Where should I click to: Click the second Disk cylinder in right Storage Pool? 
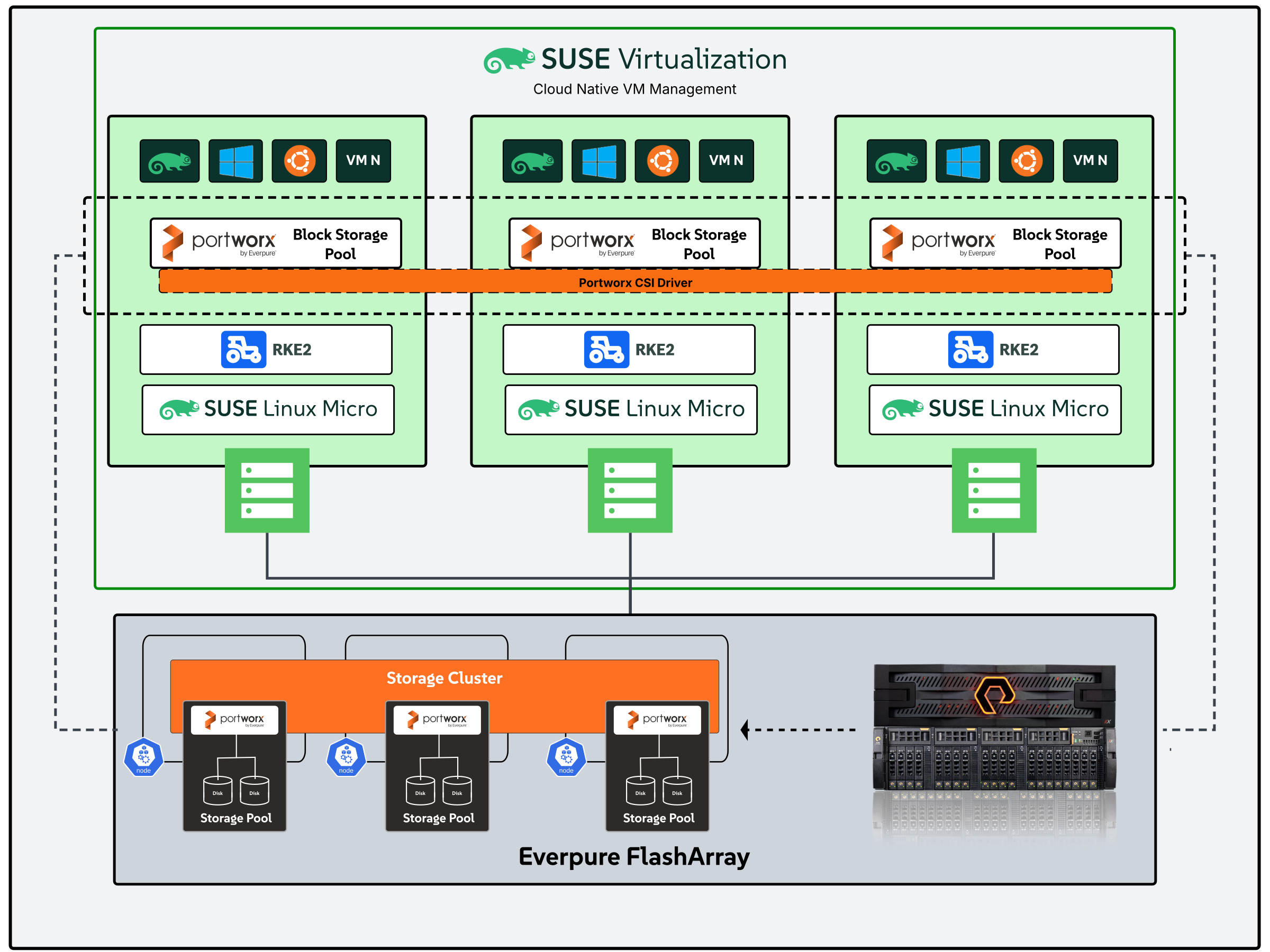[x=677, y=790]
